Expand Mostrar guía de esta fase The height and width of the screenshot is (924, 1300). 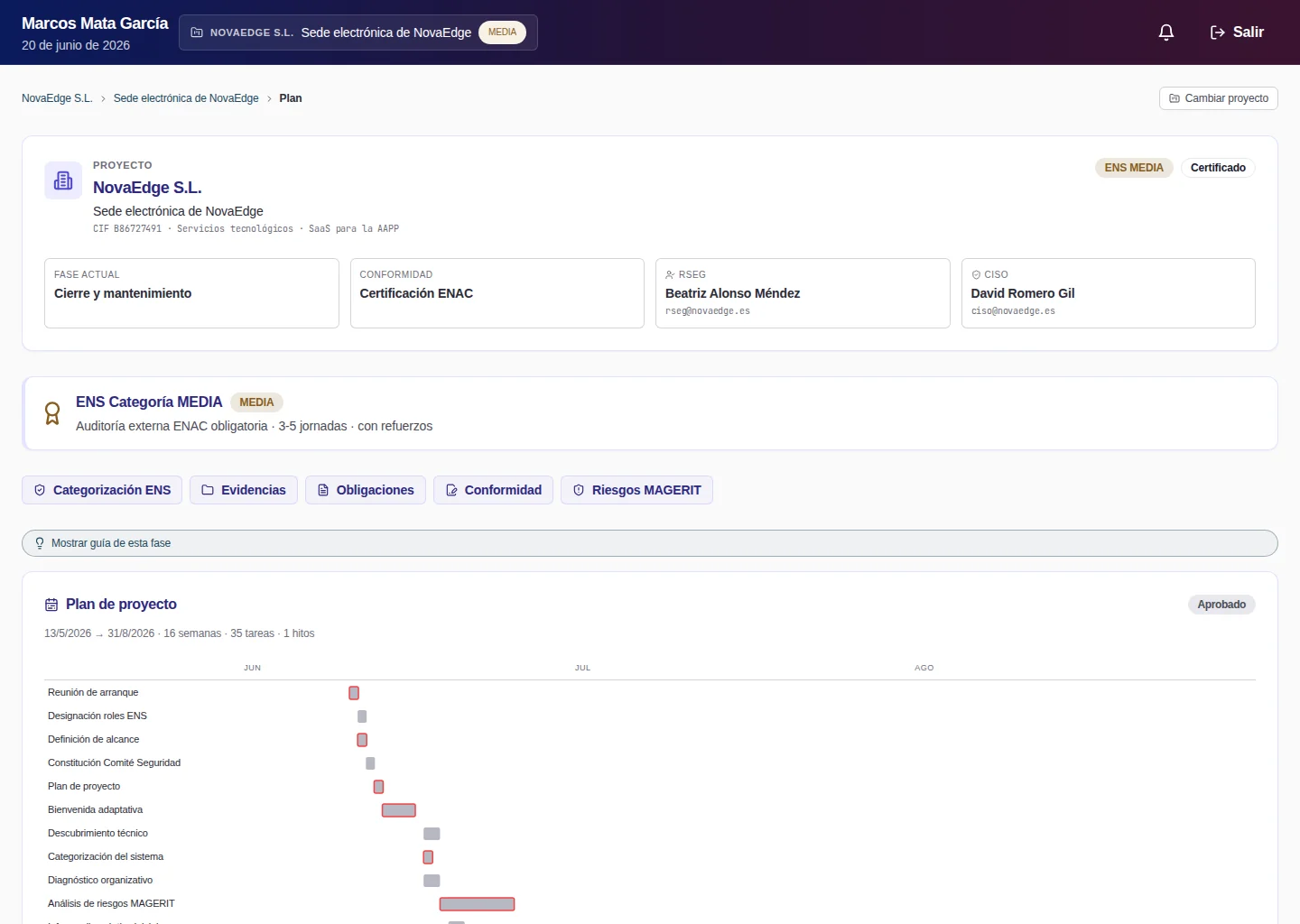point(650,543)
